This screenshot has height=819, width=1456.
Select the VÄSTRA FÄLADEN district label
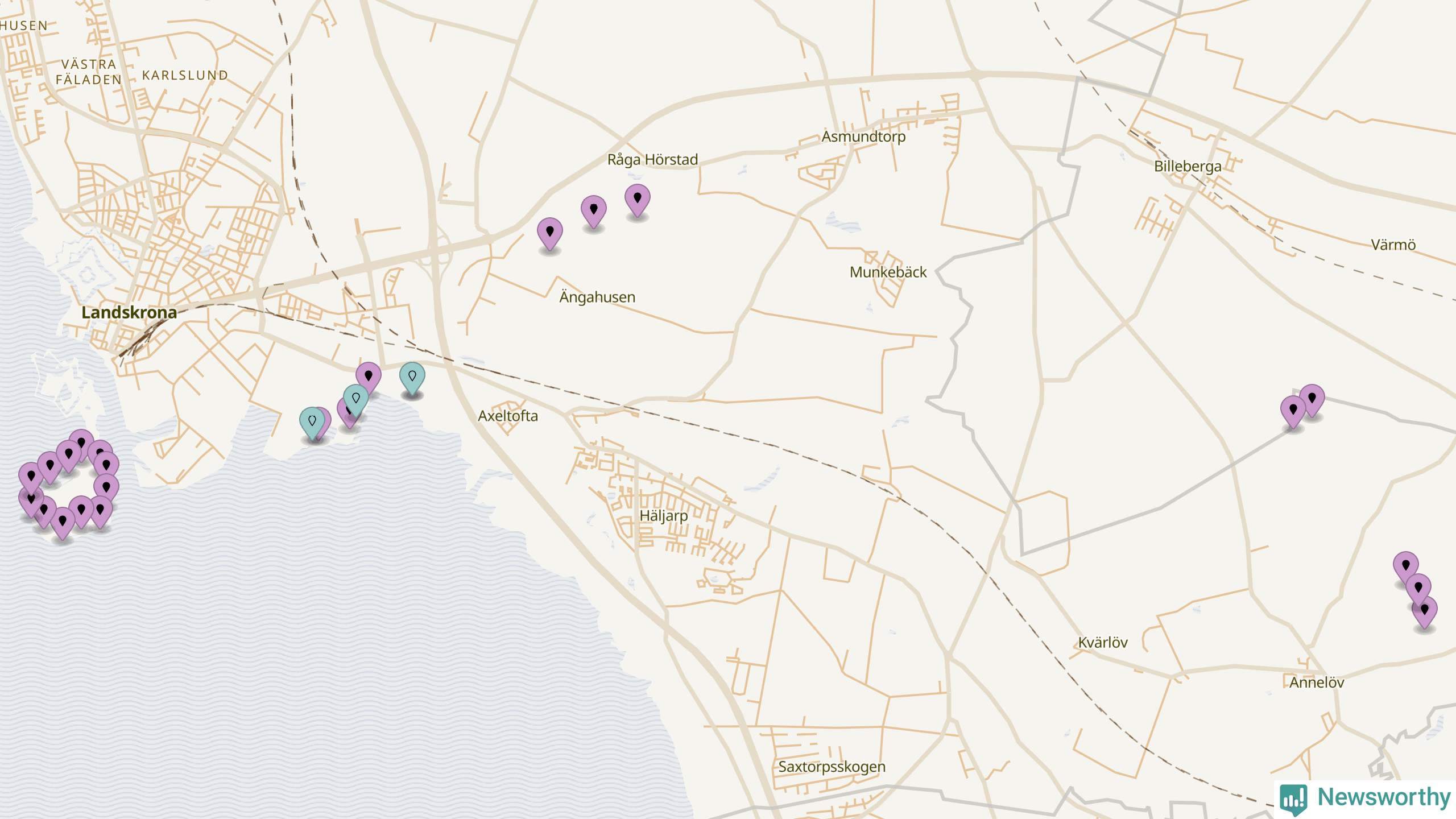[89, 72]
